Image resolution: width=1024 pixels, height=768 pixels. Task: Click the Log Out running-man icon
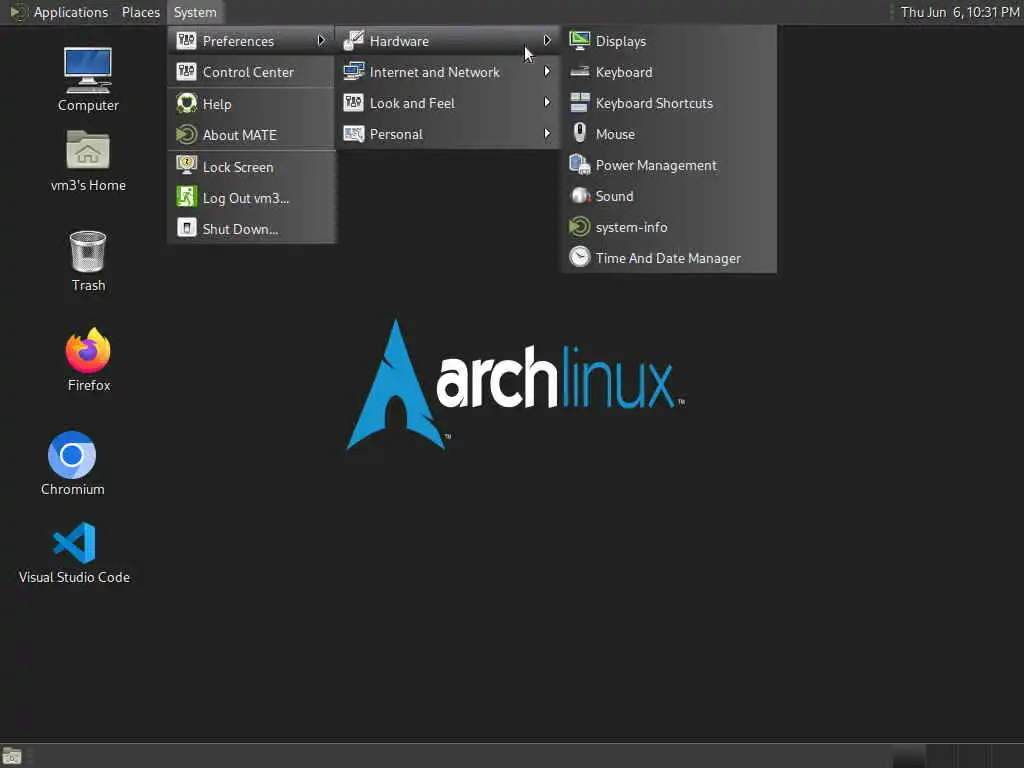(186, 197)
